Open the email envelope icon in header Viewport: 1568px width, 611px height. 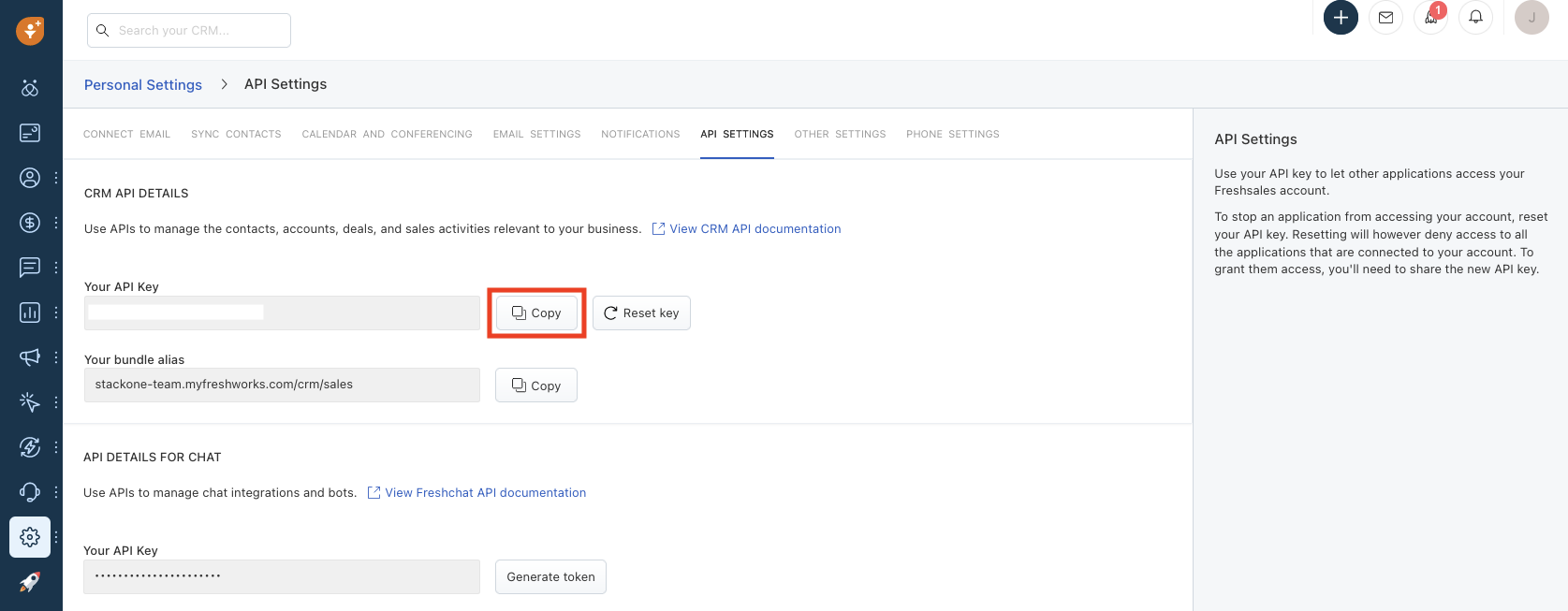point(1385,18)
